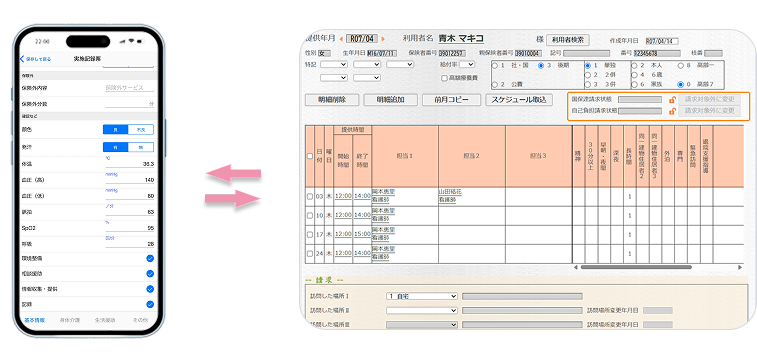Click the 国保連請求状態 orange lock icon
The image size is (757, 363).
click(671, 100)
